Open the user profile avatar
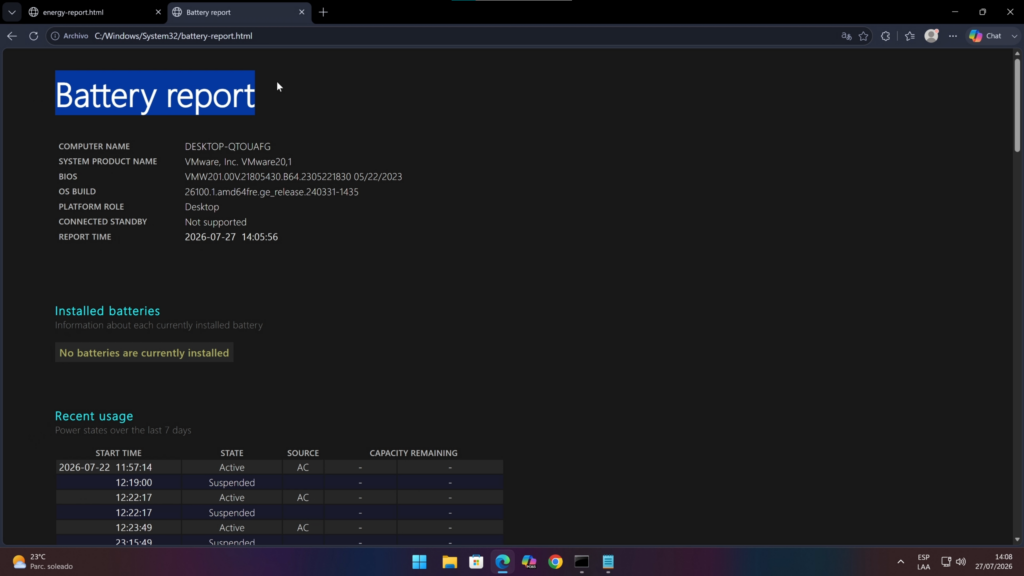The image size is (1024, 576). (x=931, y=36)
